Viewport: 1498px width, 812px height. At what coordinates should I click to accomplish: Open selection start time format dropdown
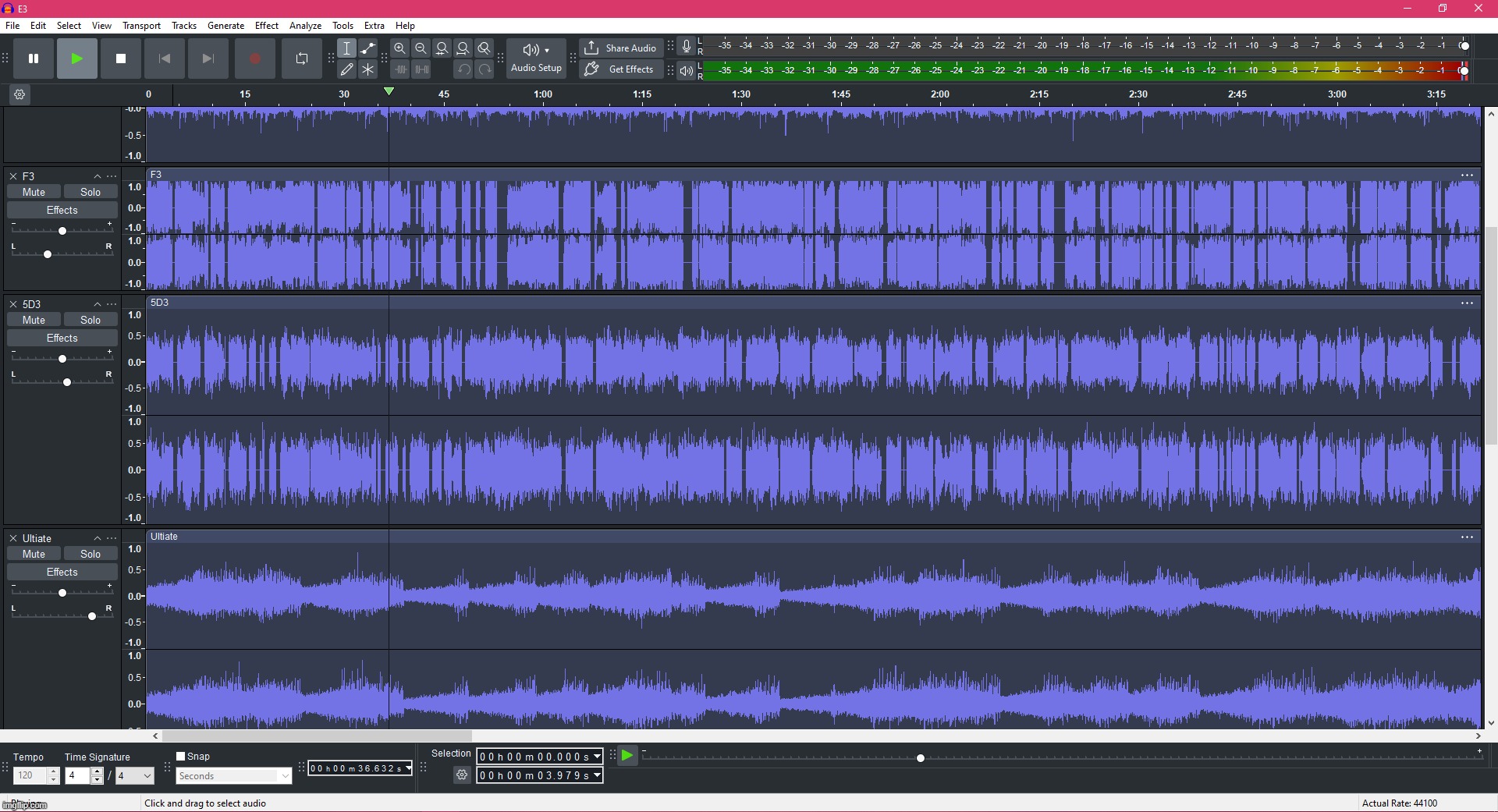pyautogui.click(x=597, y=756)
